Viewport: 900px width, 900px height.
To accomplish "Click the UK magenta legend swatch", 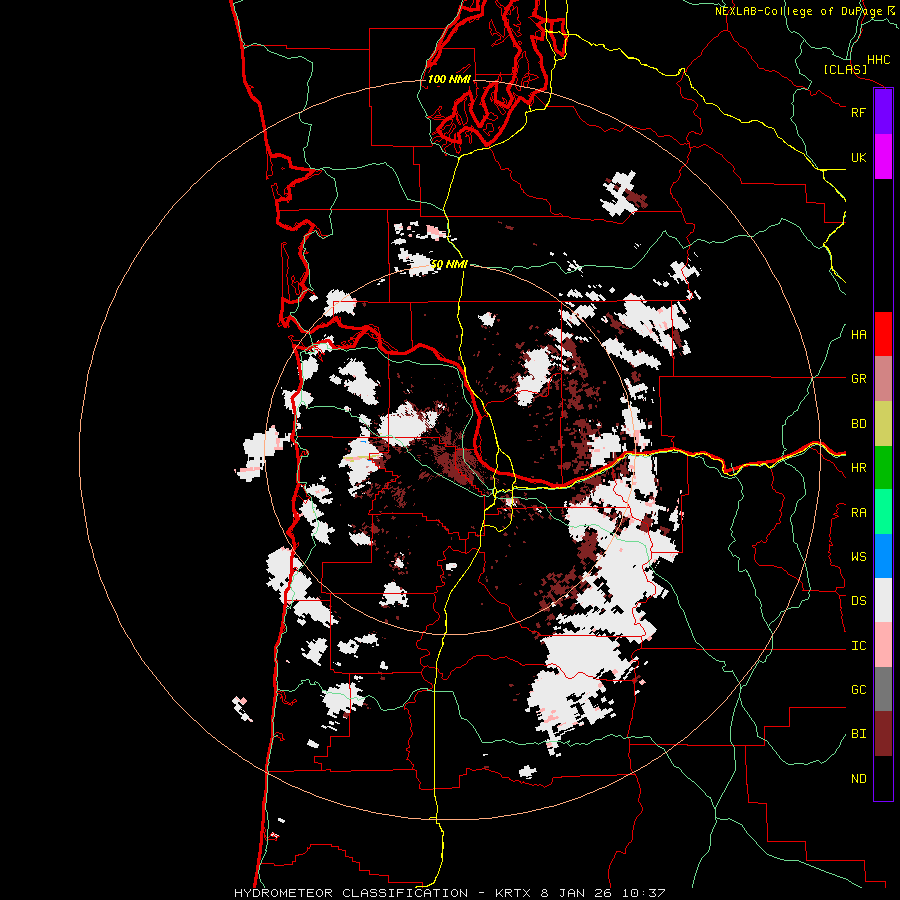I will [x=883, y=157].
